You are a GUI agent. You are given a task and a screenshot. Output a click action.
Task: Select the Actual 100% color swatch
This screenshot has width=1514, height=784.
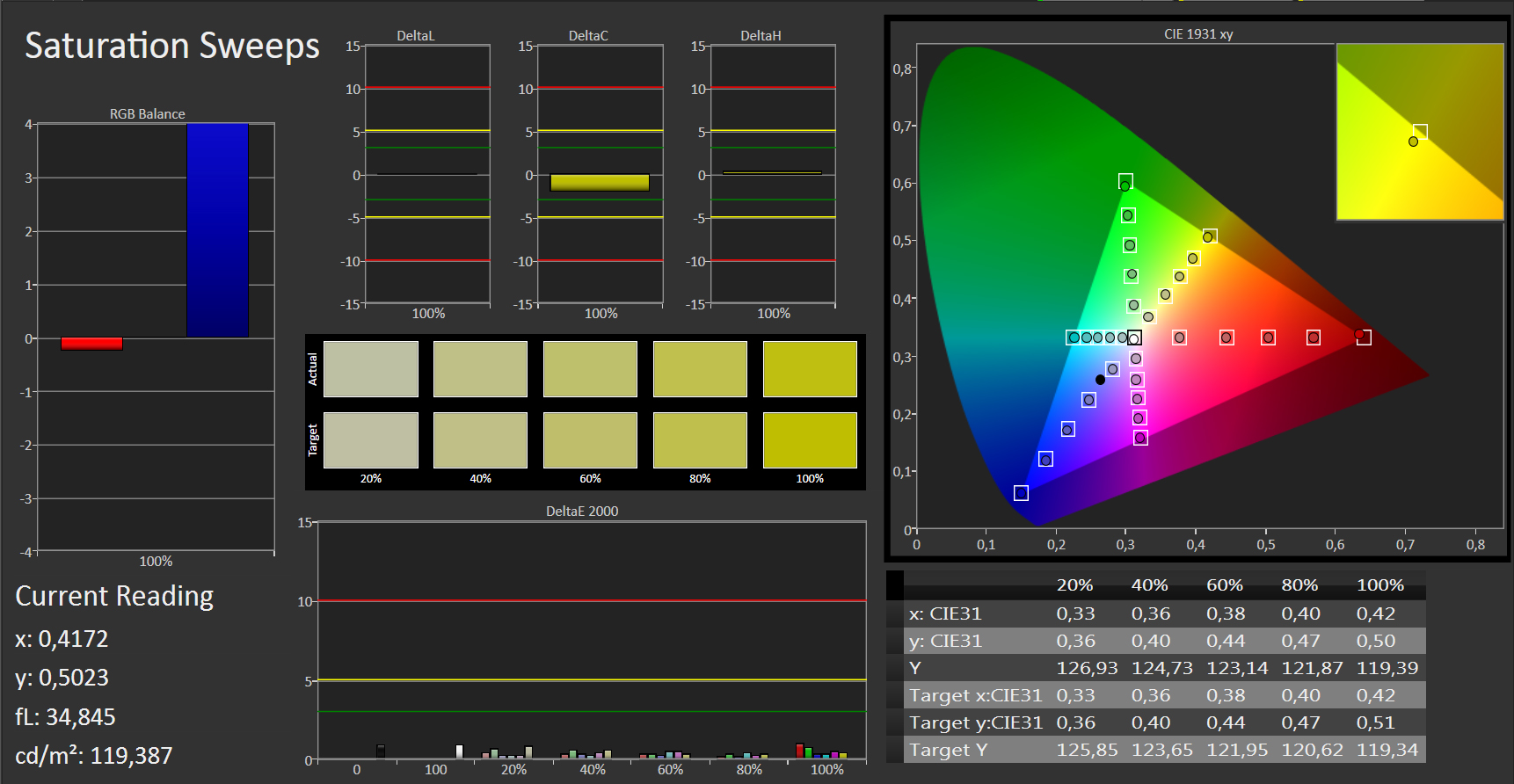(809, 369)
